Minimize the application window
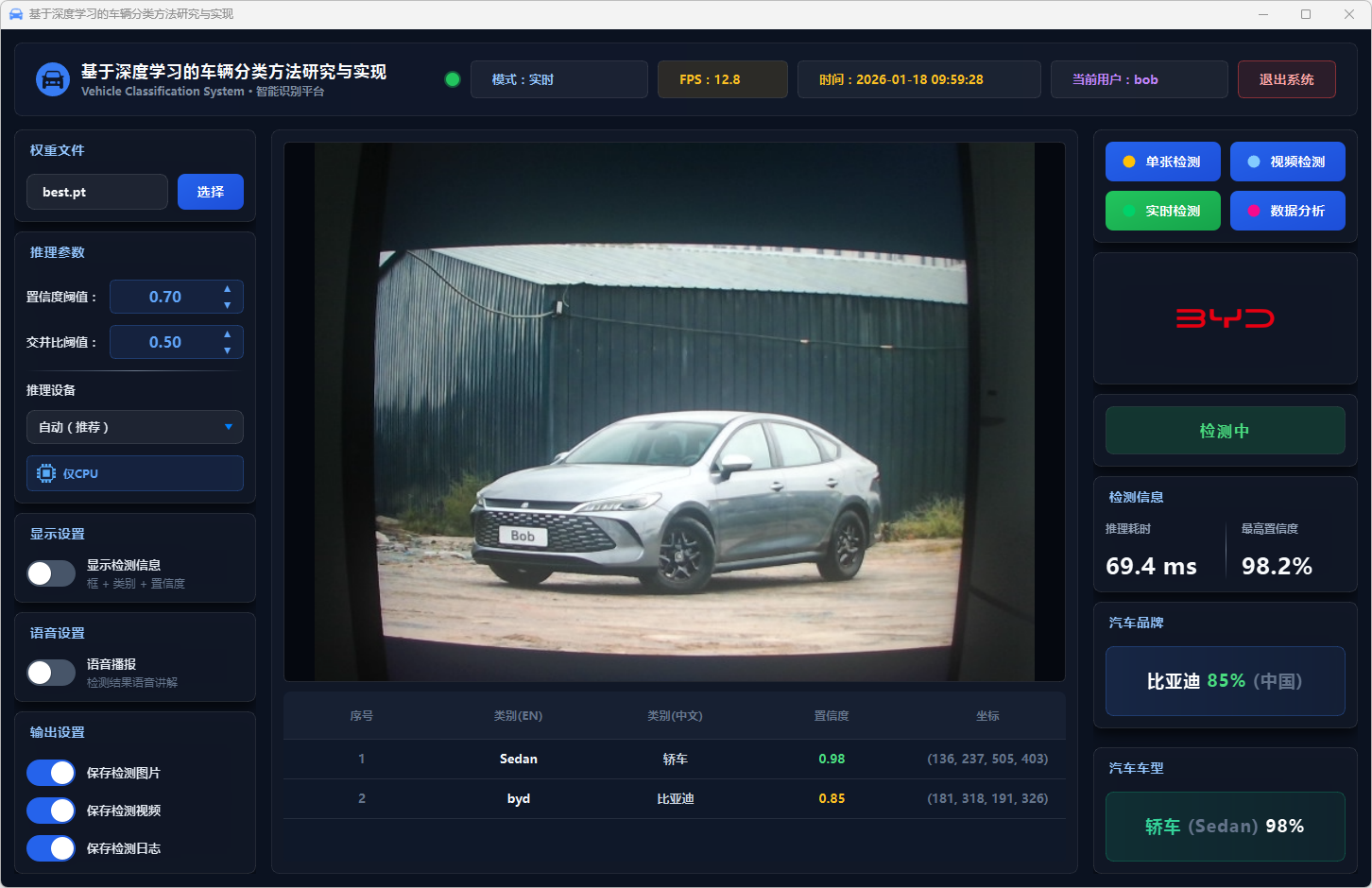Image resolution: width=1372 pixels, height=888 pixels. pyautogui.click(x=1264, y=14)
